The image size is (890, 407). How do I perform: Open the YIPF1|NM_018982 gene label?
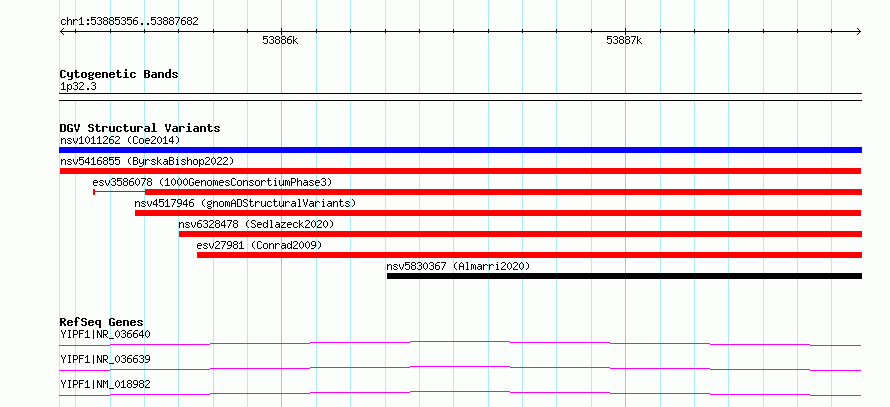(x=105, y=384)
